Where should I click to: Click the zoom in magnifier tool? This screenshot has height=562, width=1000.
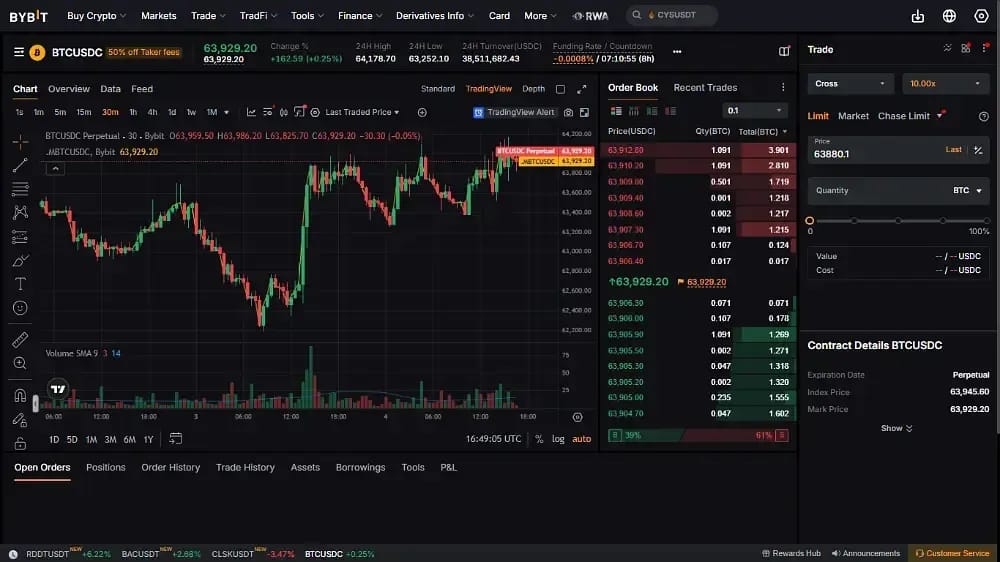pyautogui.click(x=20, y=363)
